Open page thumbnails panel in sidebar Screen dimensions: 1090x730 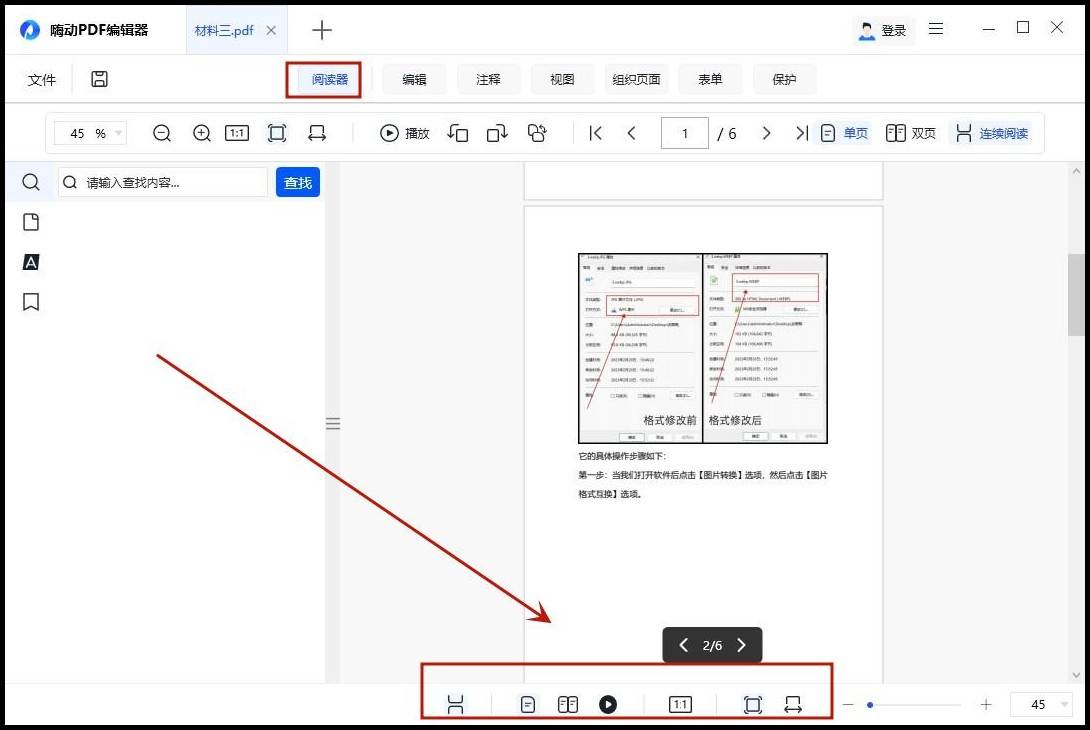point(31,222)
